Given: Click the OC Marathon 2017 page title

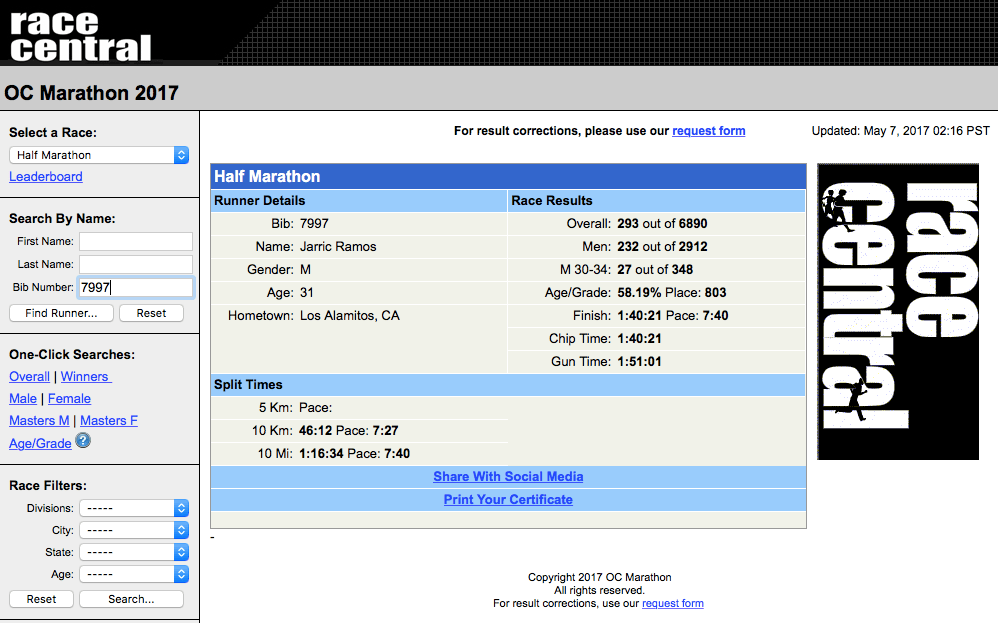Looking at the screenshot, I should click(x=92, y=93).
